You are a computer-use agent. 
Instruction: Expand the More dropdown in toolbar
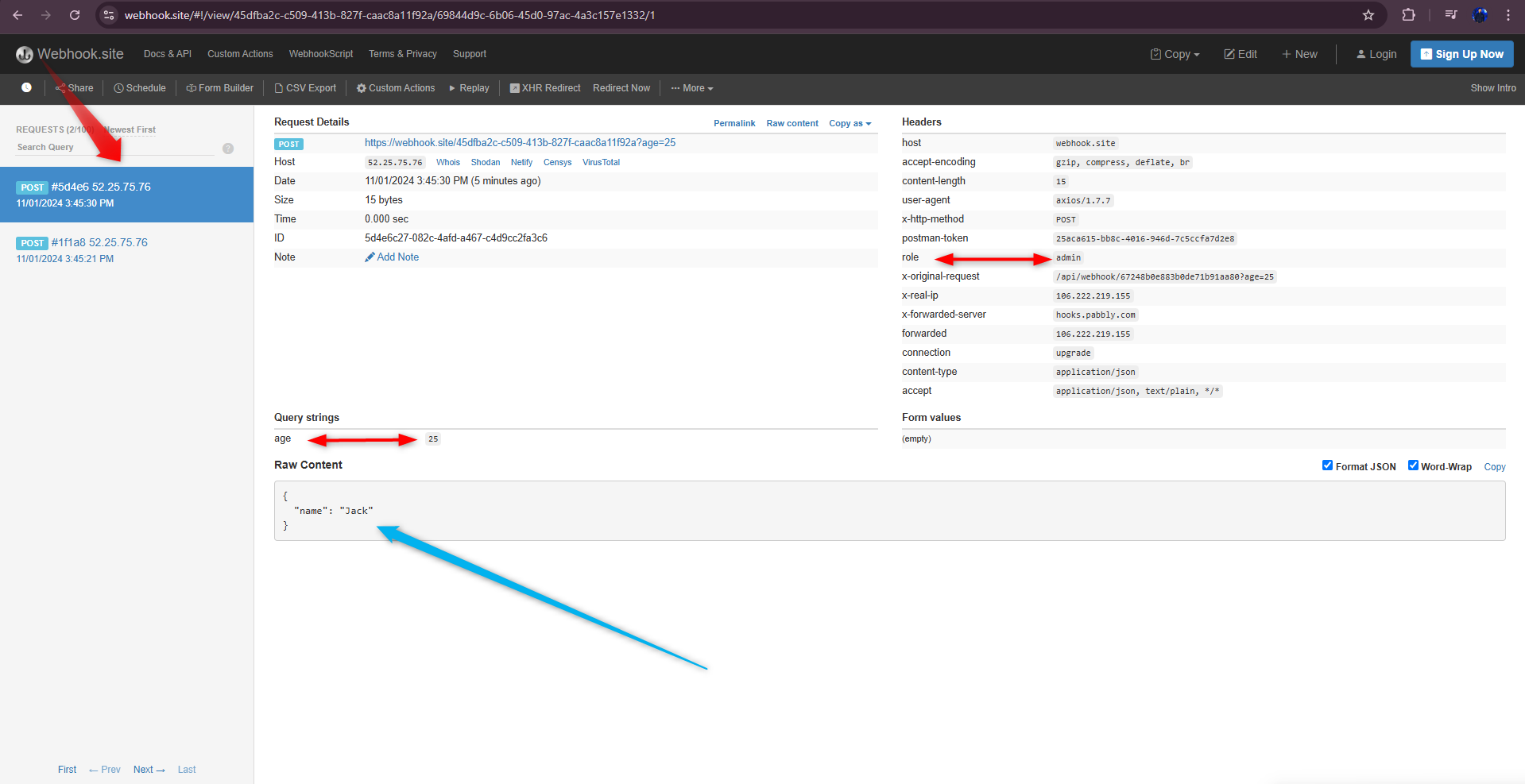click(692, 88)
